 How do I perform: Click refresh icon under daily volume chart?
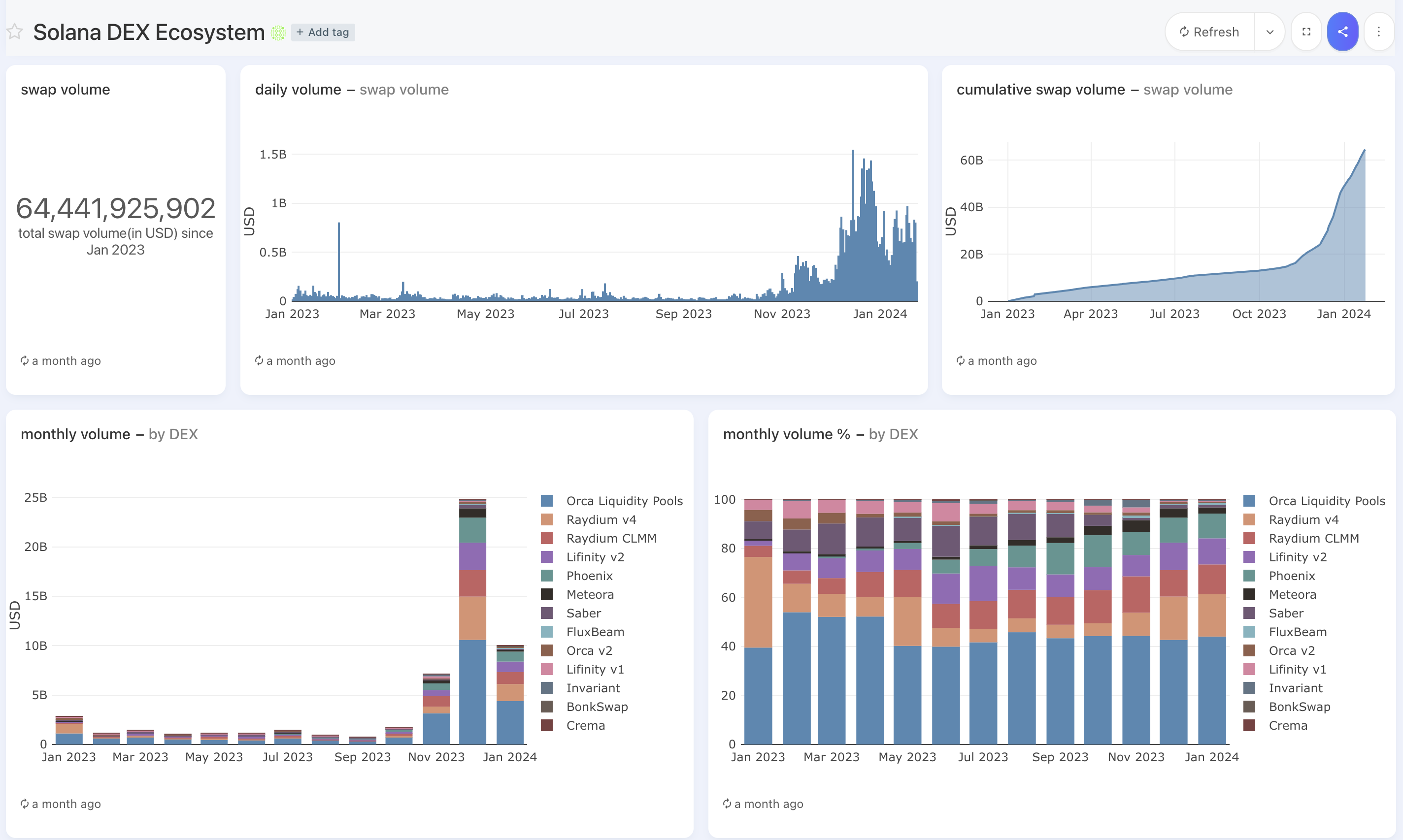coord(259,360)
